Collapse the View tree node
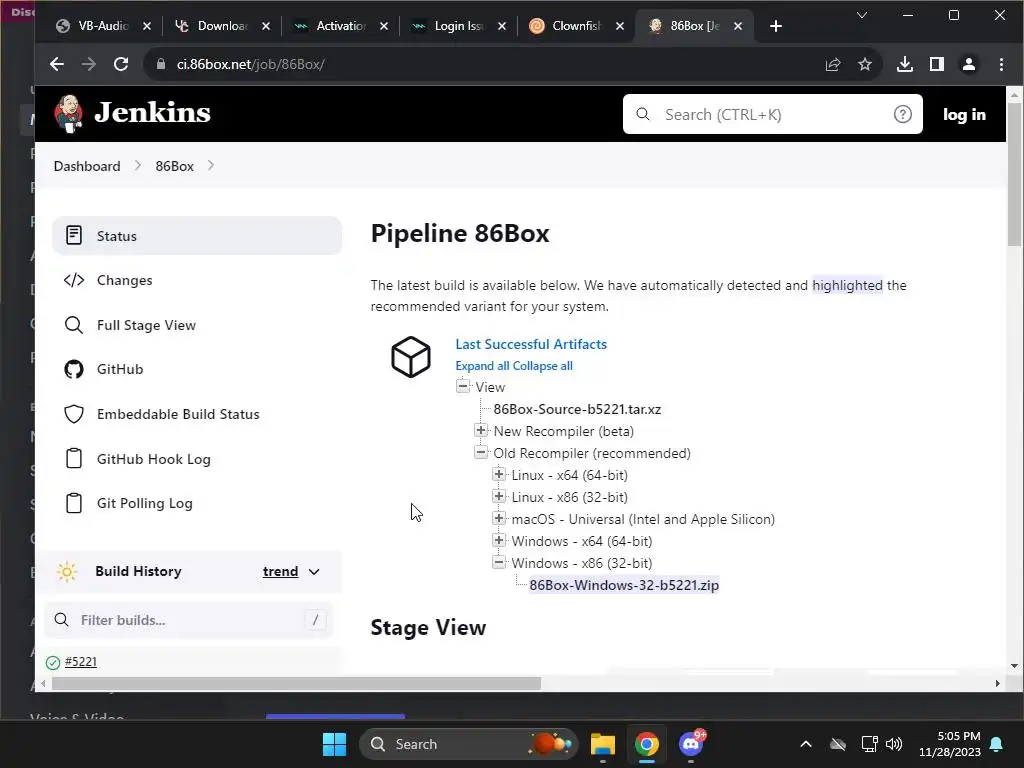Viewport: 1024px width, 768px height. [x=462, y=386]
